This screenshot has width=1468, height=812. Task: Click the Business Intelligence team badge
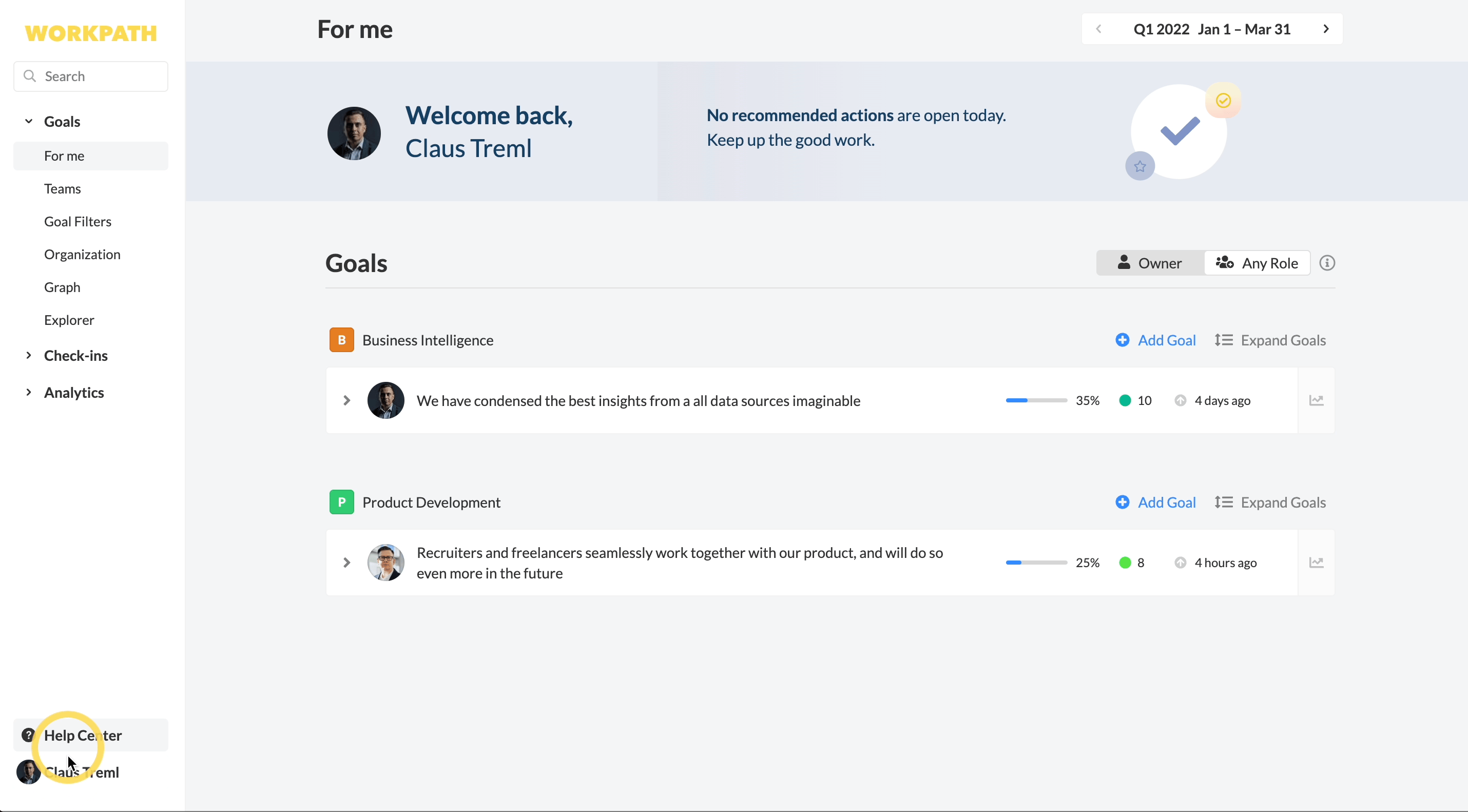(x=342, y=340)
